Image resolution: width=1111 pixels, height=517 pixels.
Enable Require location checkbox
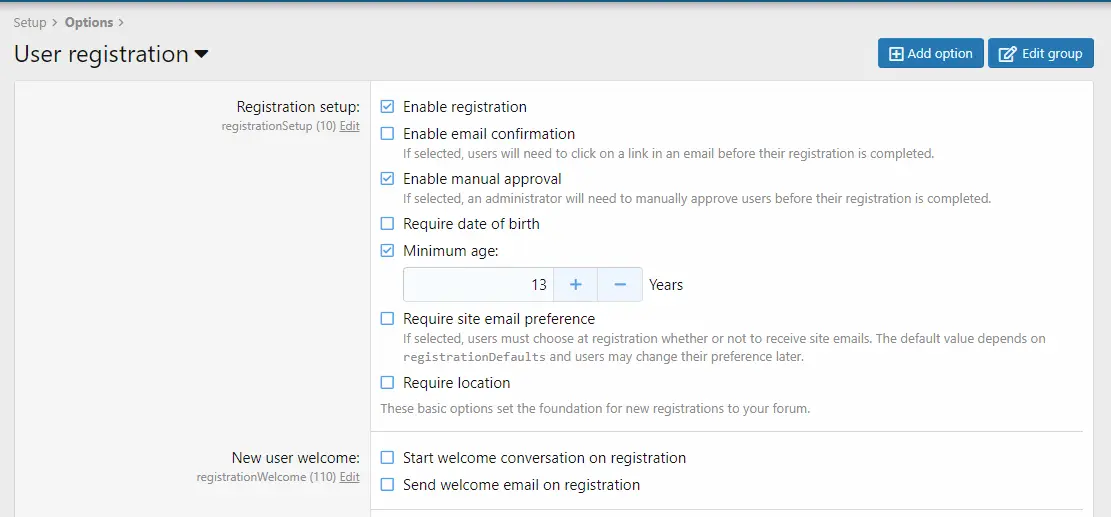(387, 382)
